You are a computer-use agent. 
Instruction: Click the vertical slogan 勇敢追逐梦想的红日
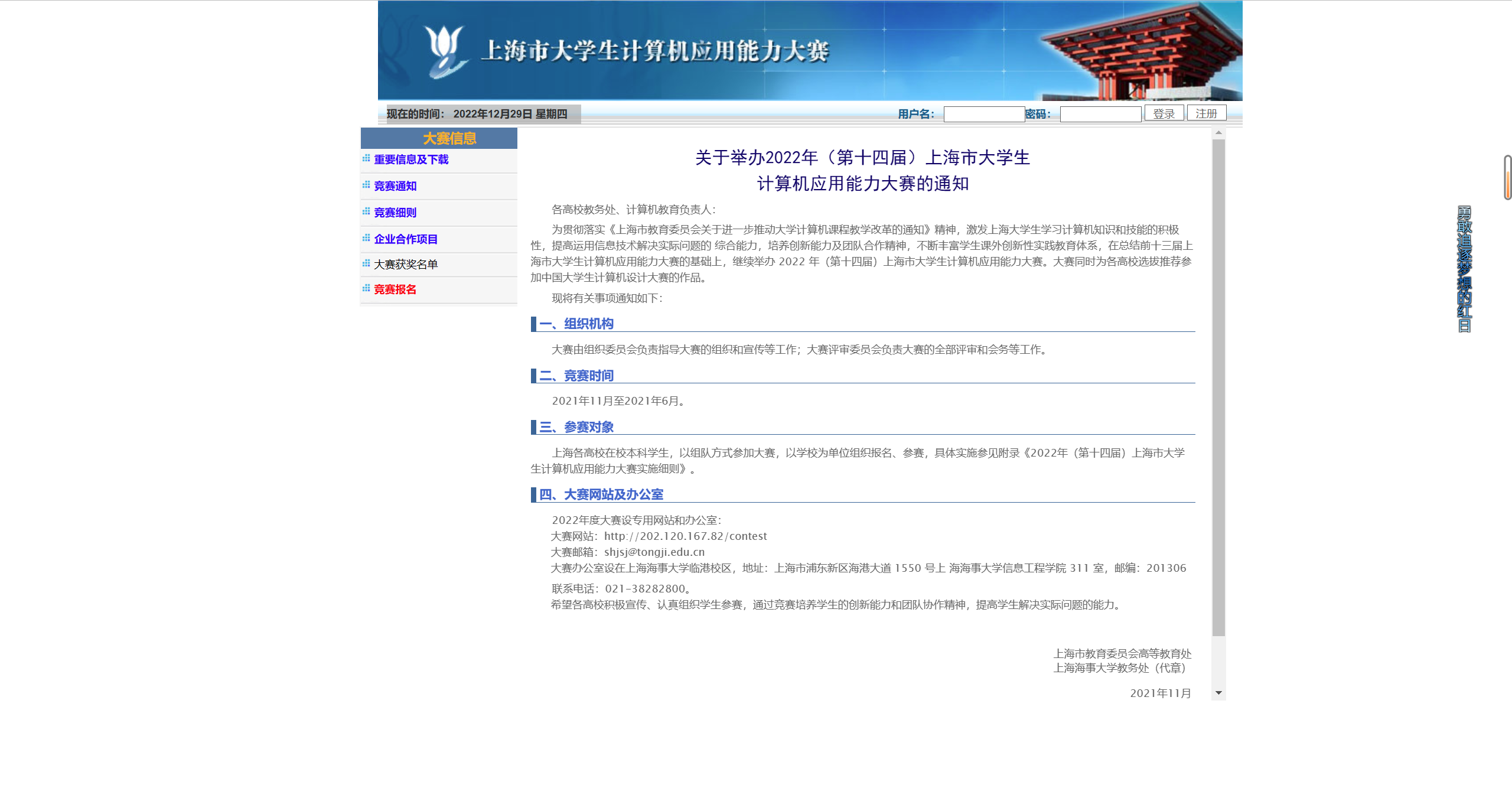point(1464,269)
